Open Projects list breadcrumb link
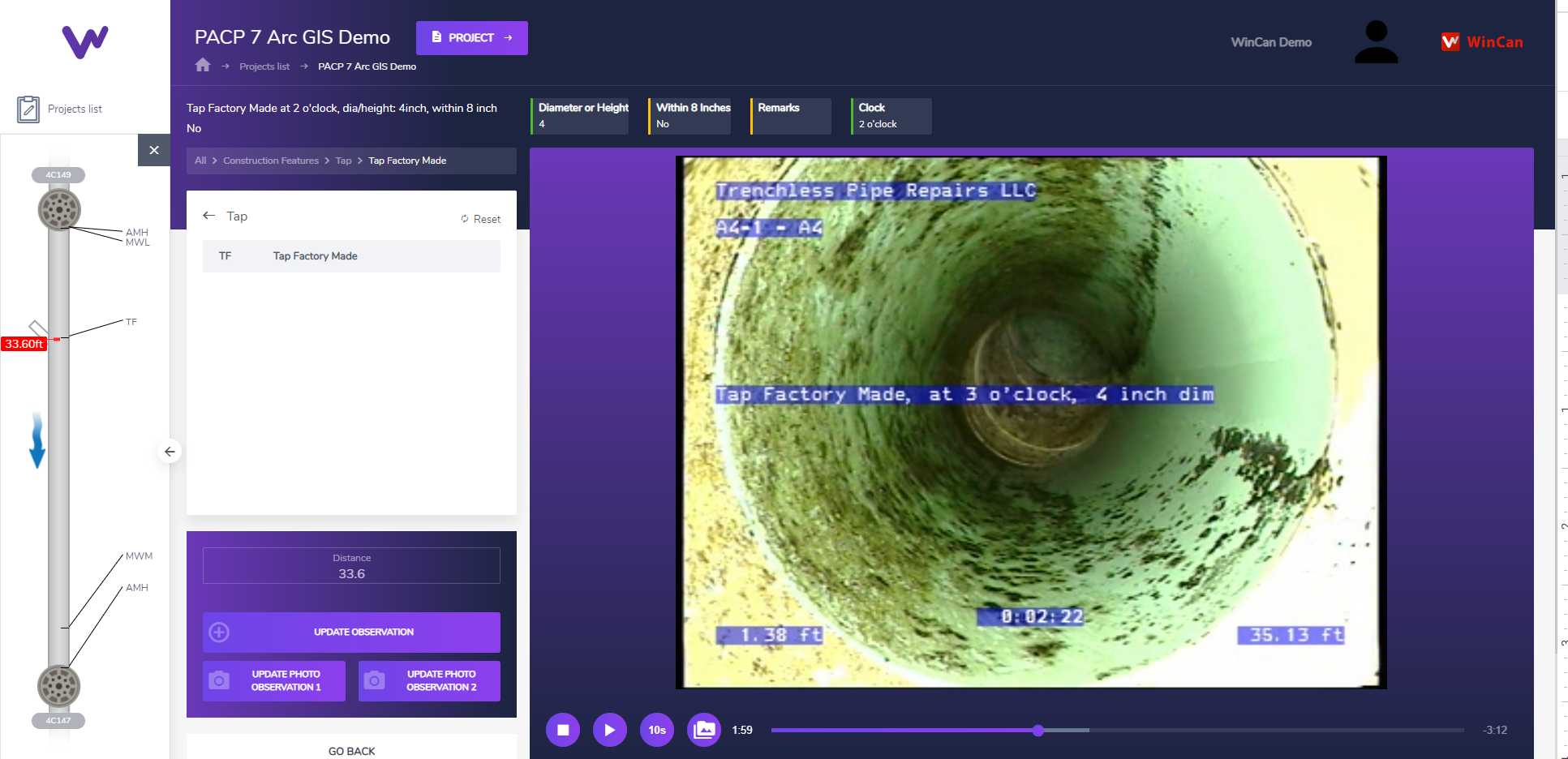Screen dimensions: 1568x759 click(x=264, y=66)
